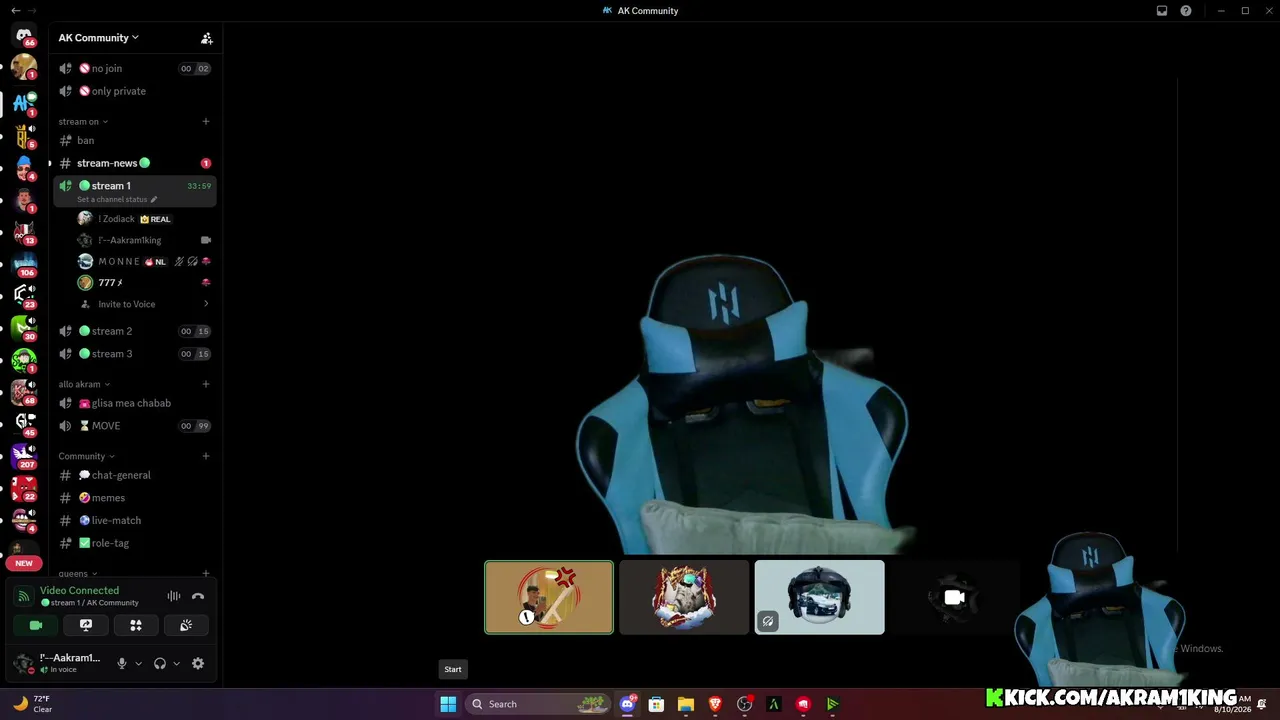Jump to NEW unread servers pill
Screen dimensions: 1280x720
(24, 563)
